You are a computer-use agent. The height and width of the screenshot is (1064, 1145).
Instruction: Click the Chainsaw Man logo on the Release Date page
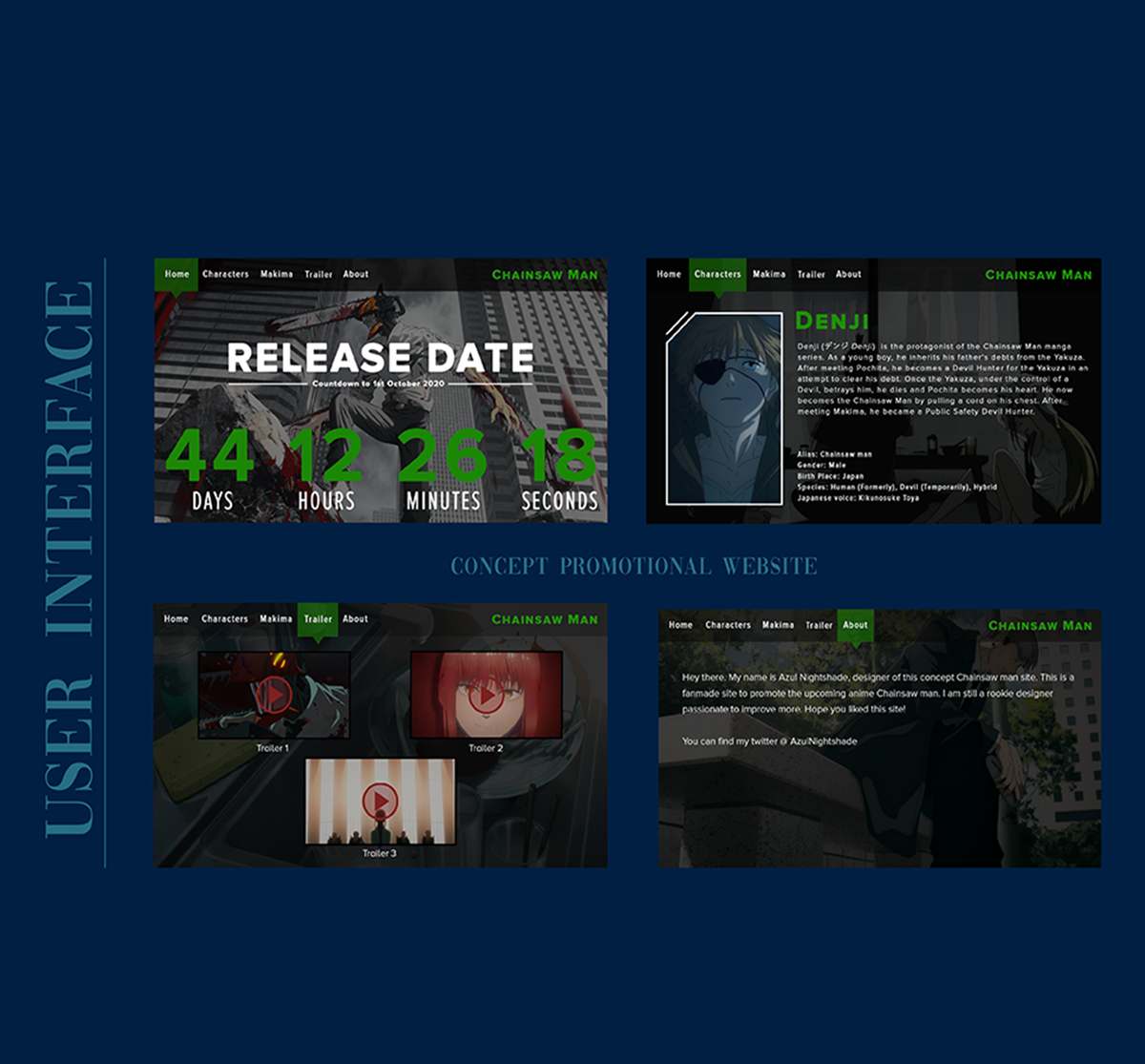pyautogui.click(x=545, y=275)
